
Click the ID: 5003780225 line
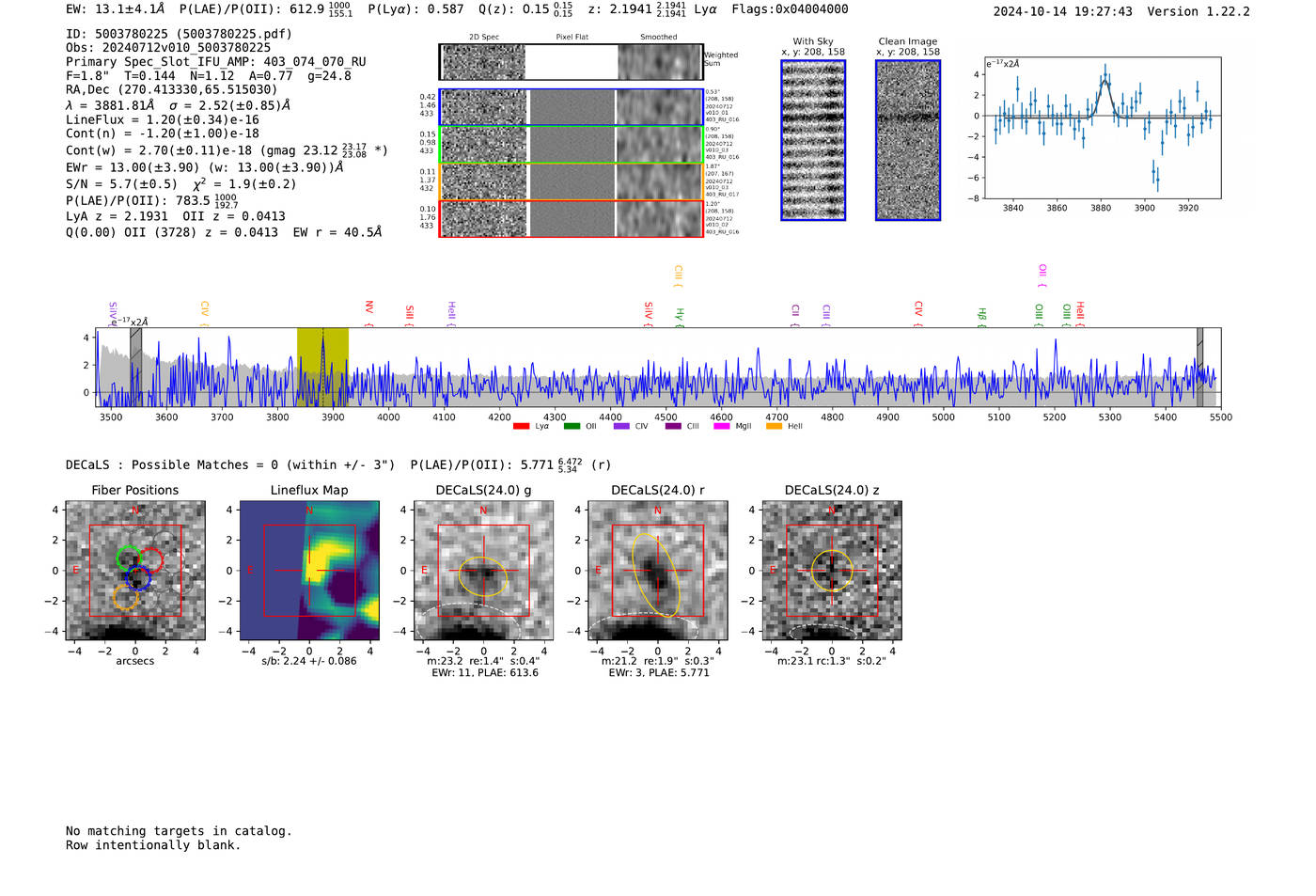[x=179, y=34]
